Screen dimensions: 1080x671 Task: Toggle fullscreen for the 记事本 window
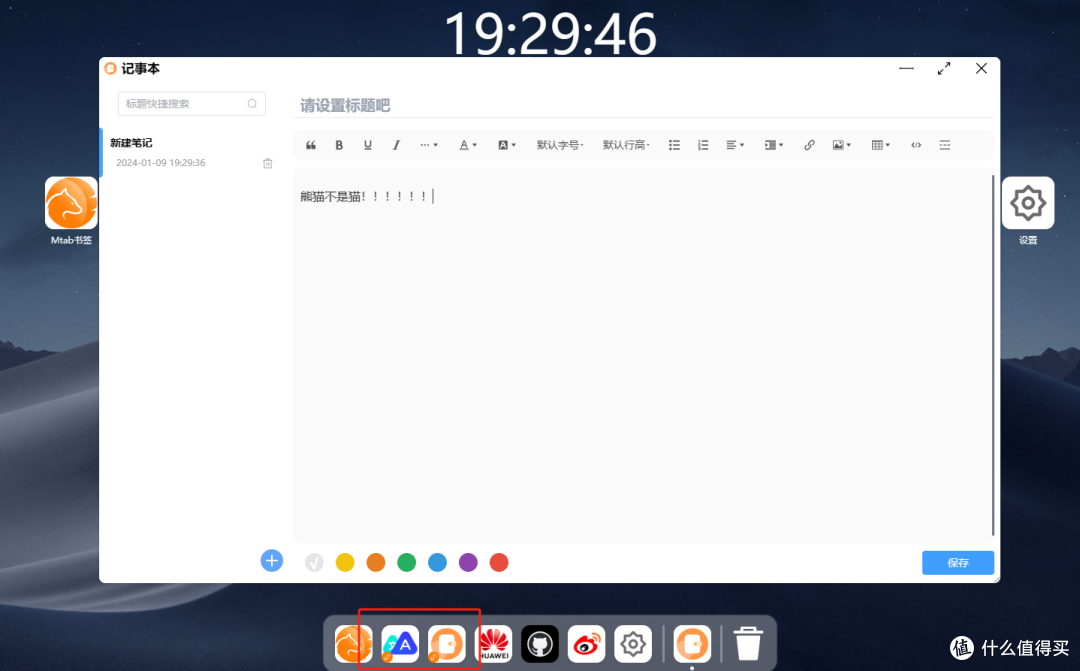click(x=944, y=68)
